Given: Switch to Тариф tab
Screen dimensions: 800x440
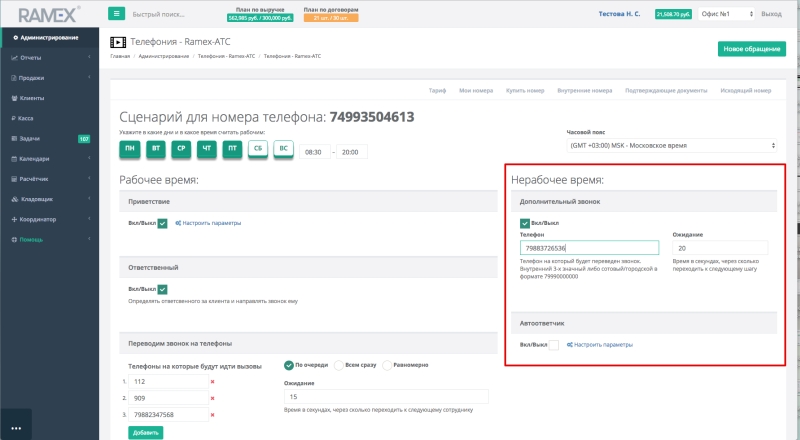Looking at the screenshot, I should coord(437,91).
